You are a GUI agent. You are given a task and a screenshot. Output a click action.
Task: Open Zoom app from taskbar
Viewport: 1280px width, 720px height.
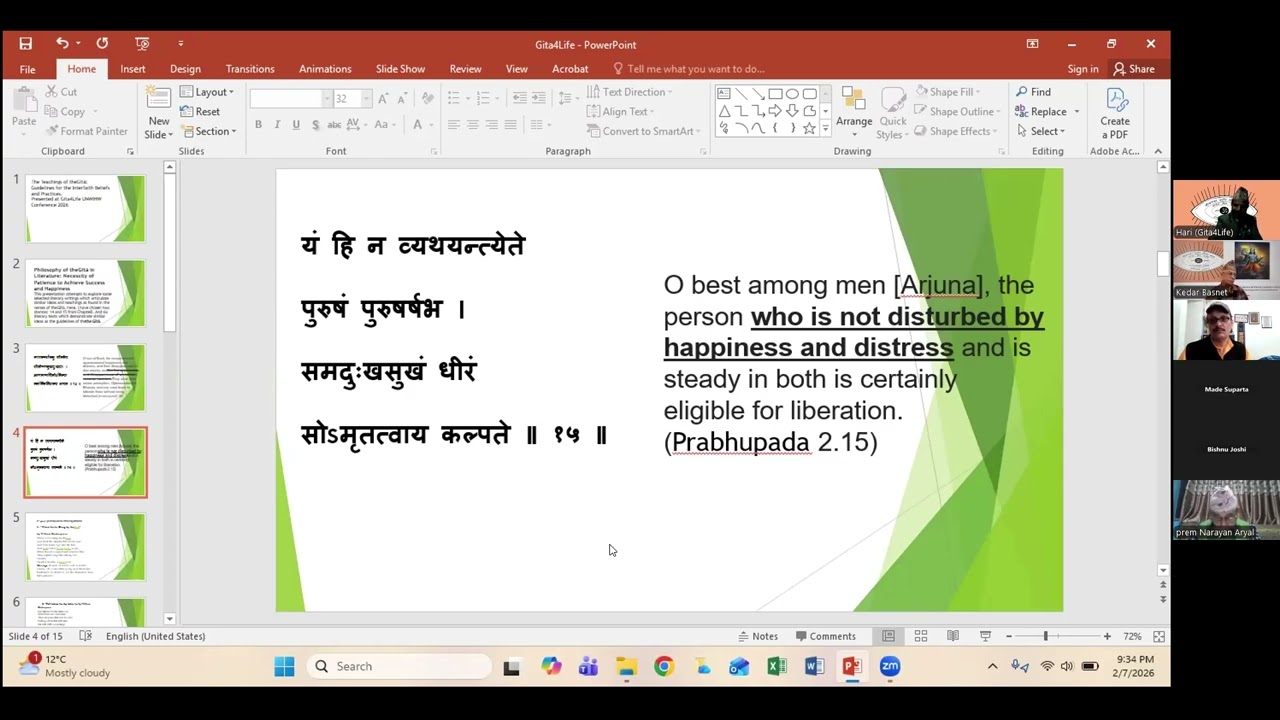pos(890,666)
